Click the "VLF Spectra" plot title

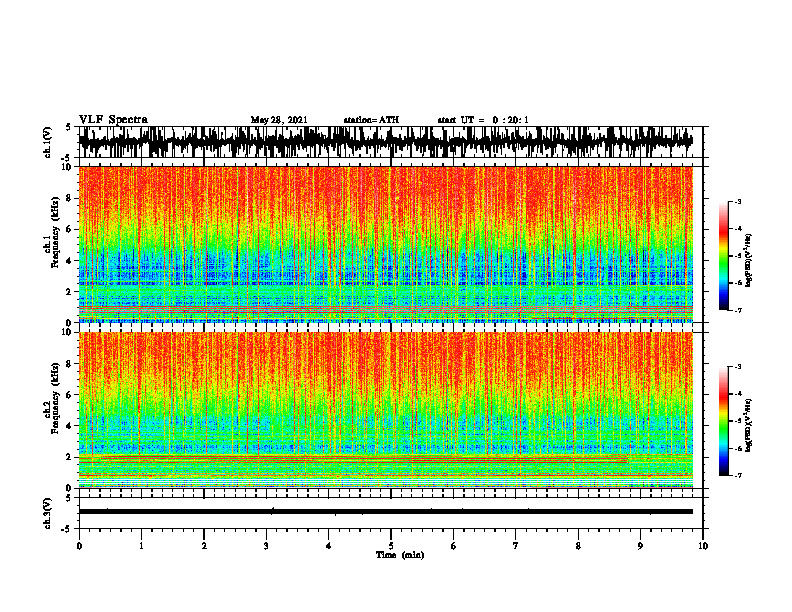pos(113,120)
